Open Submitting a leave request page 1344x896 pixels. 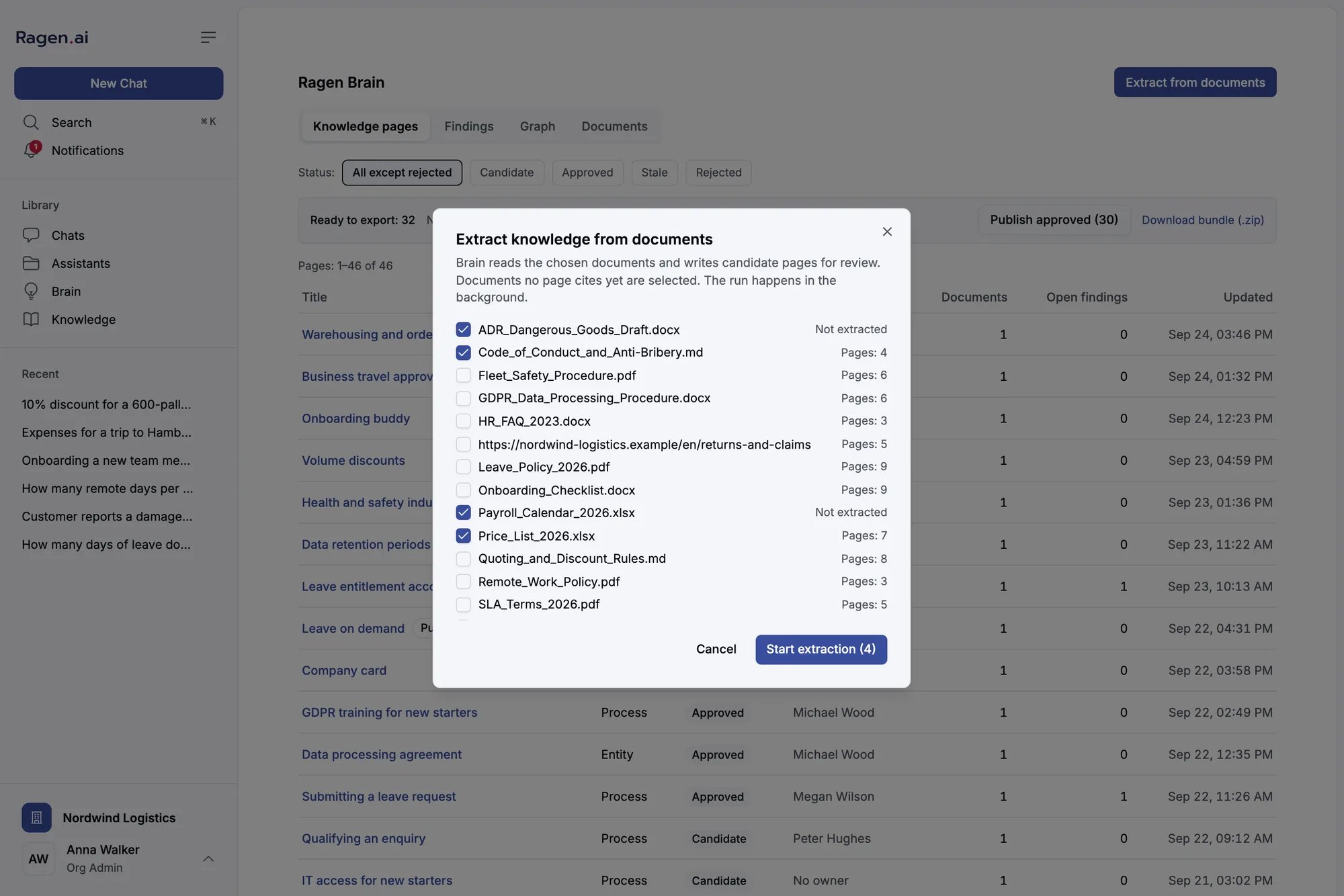(x=378, y=797)
